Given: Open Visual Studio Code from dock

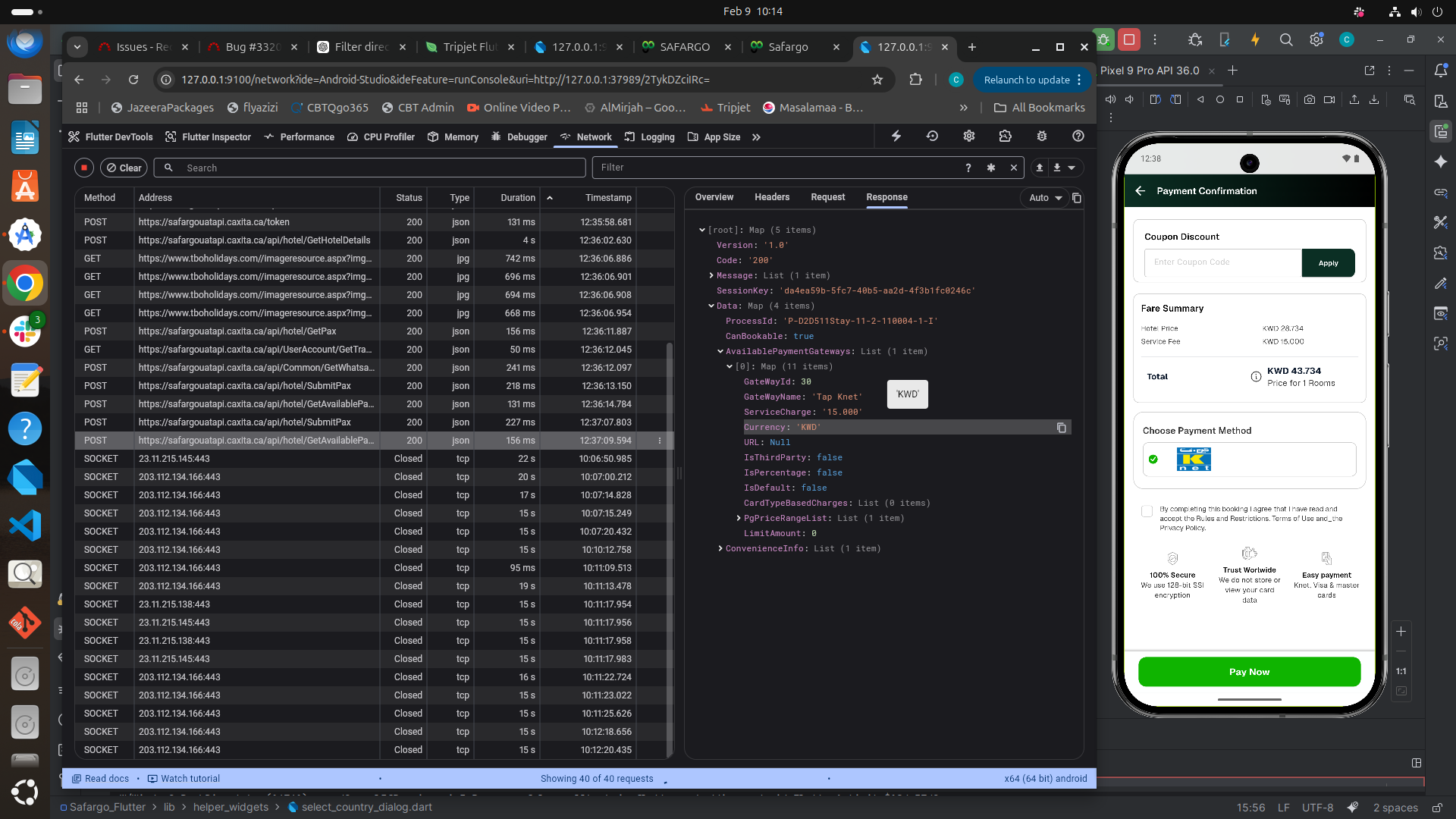Looking at the screenshot, I should pyautogui.click(x=25, y=526).
